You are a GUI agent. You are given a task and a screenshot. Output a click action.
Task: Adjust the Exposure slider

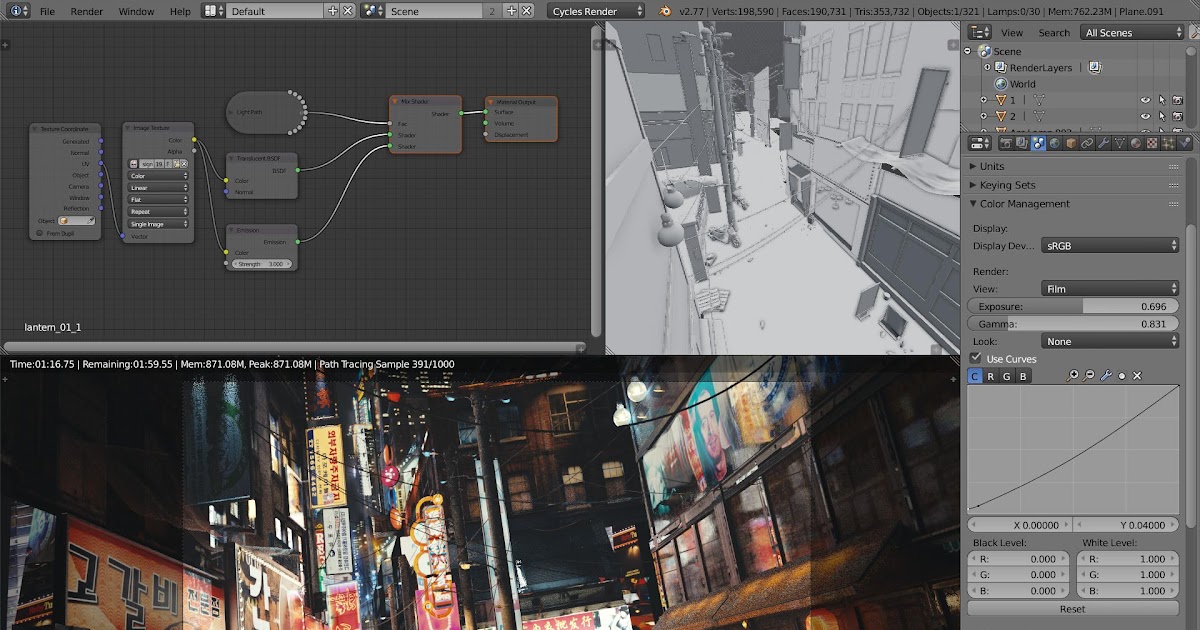point(1072,306)
